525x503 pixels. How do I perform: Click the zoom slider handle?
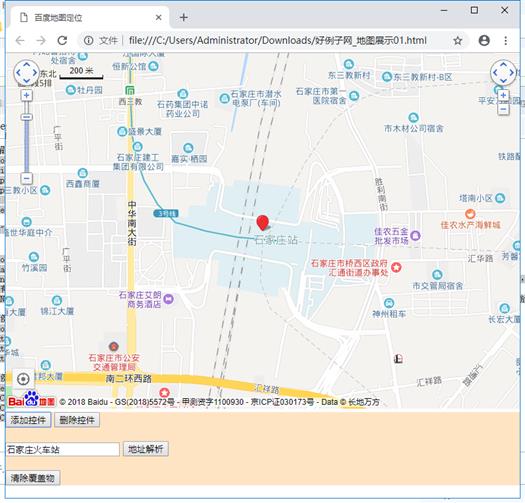[26, 117]
